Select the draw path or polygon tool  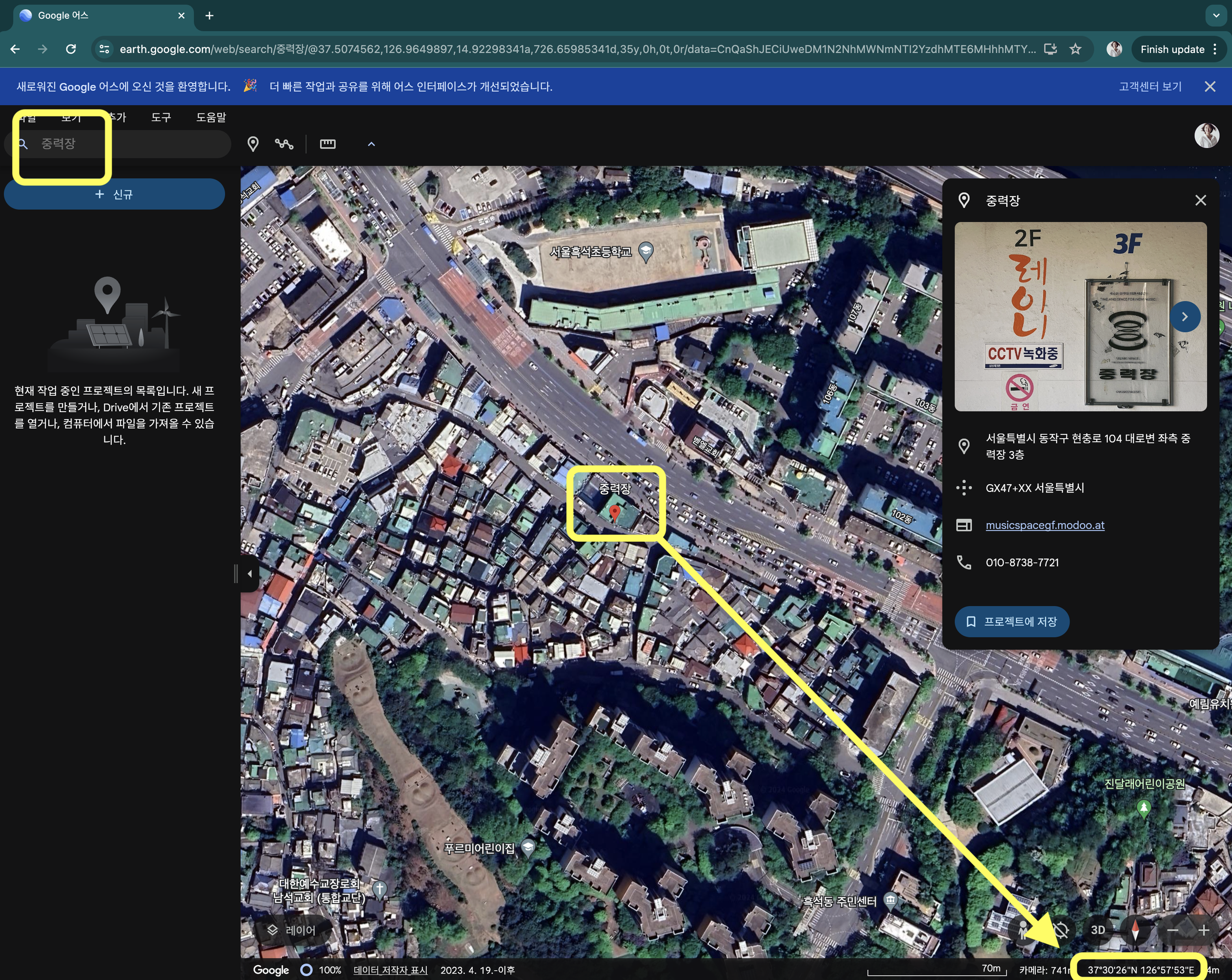(284, 143)
